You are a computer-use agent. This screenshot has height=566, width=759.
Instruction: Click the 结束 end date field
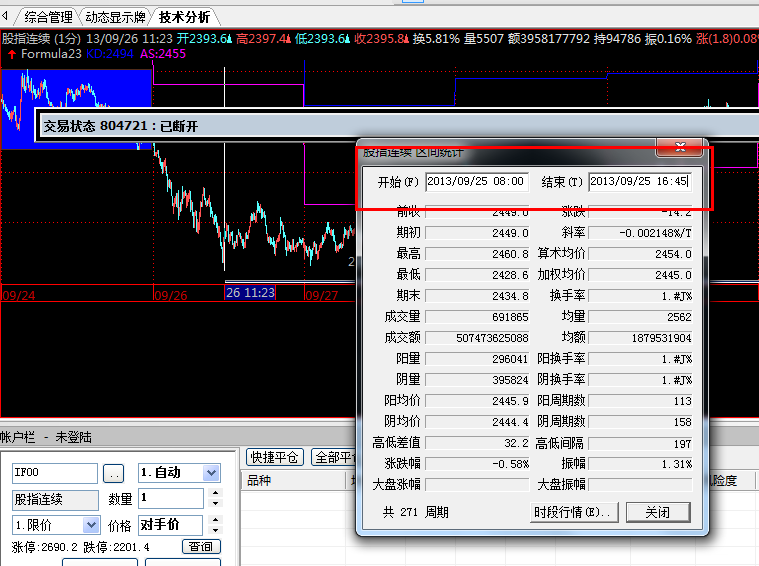click(x=639, y=182)
